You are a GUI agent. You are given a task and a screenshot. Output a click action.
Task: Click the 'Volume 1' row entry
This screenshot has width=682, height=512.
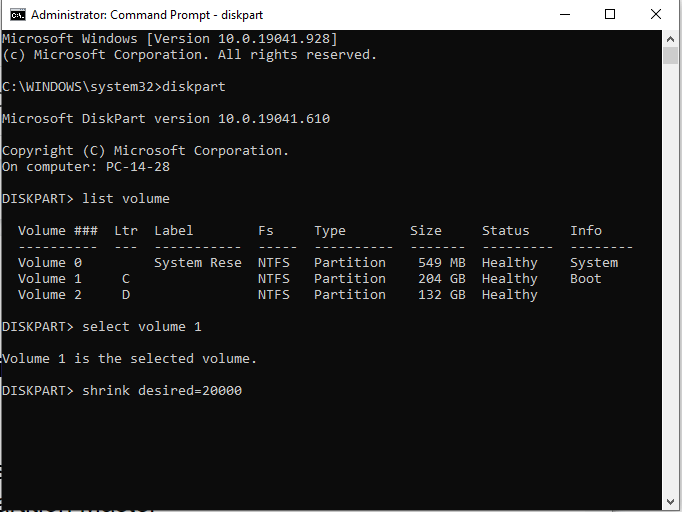[42, 279]
